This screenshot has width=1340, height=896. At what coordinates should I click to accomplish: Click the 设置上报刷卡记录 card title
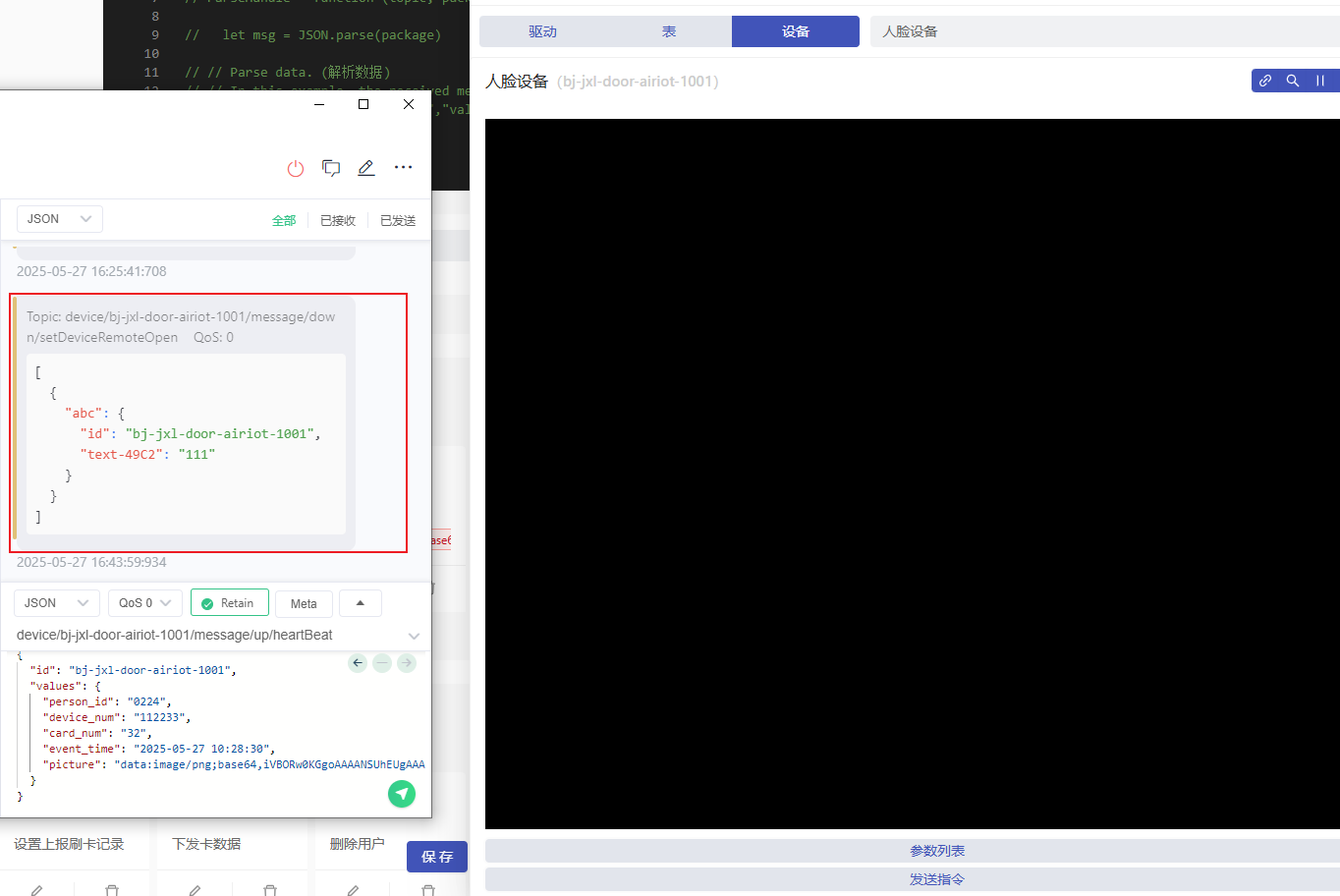point(69,844)
